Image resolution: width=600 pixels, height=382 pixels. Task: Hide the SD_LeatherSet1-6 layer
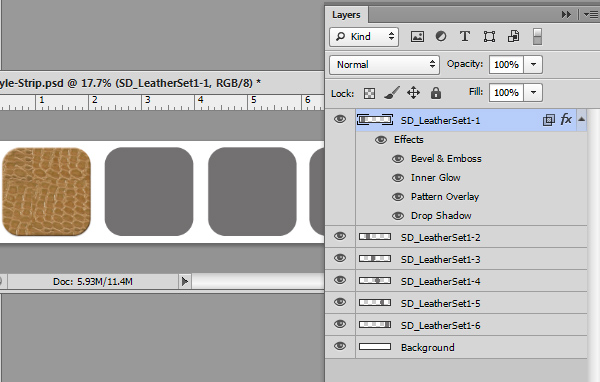pos(340,324)
